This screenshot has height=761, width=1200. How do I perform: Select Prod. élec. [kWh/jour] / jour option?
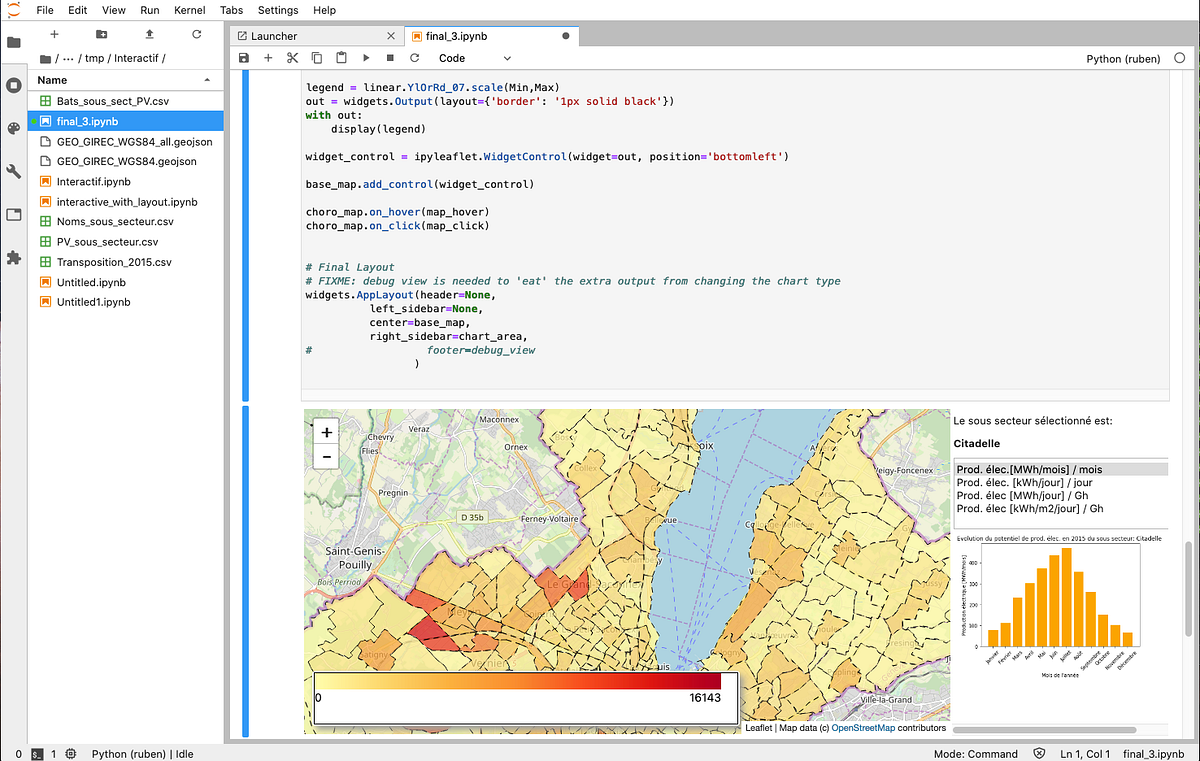(x=1026, y=482)
